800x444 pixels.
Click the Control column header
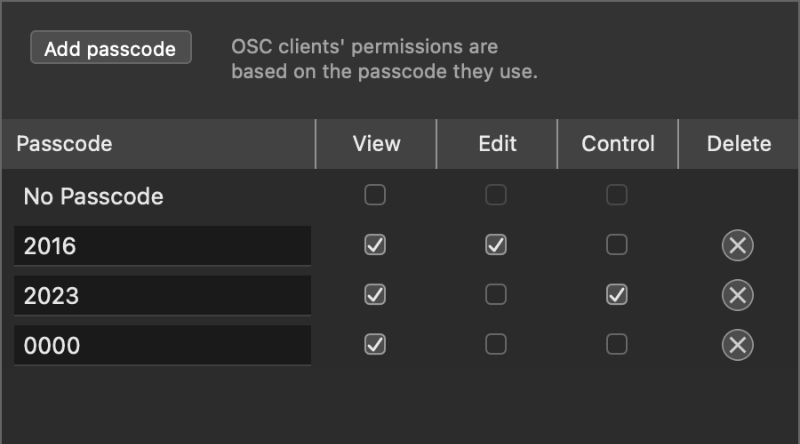(x=618, y=144)
